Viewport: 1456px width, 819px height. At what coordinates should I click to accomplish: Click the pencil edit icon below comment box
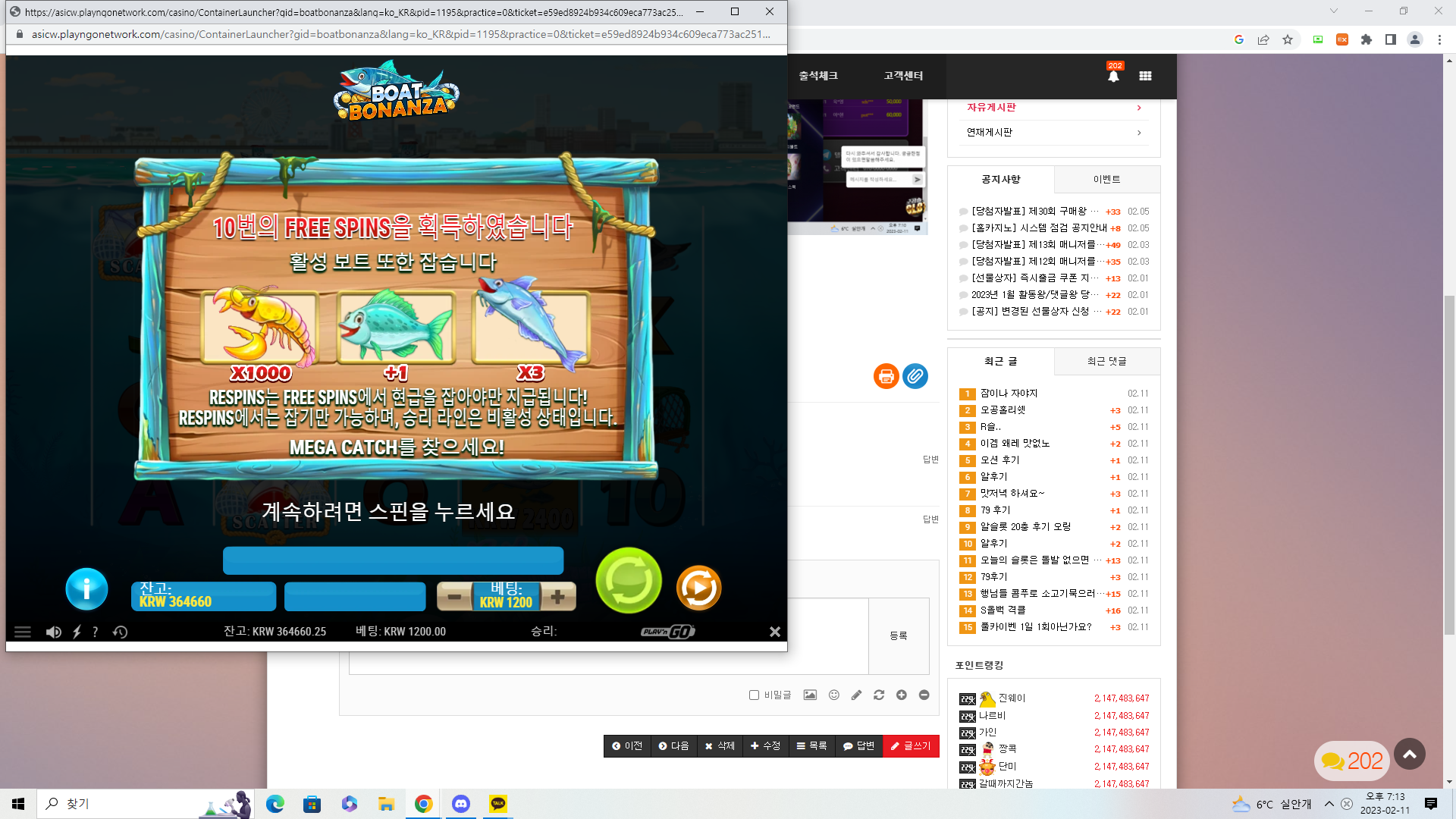856,695
